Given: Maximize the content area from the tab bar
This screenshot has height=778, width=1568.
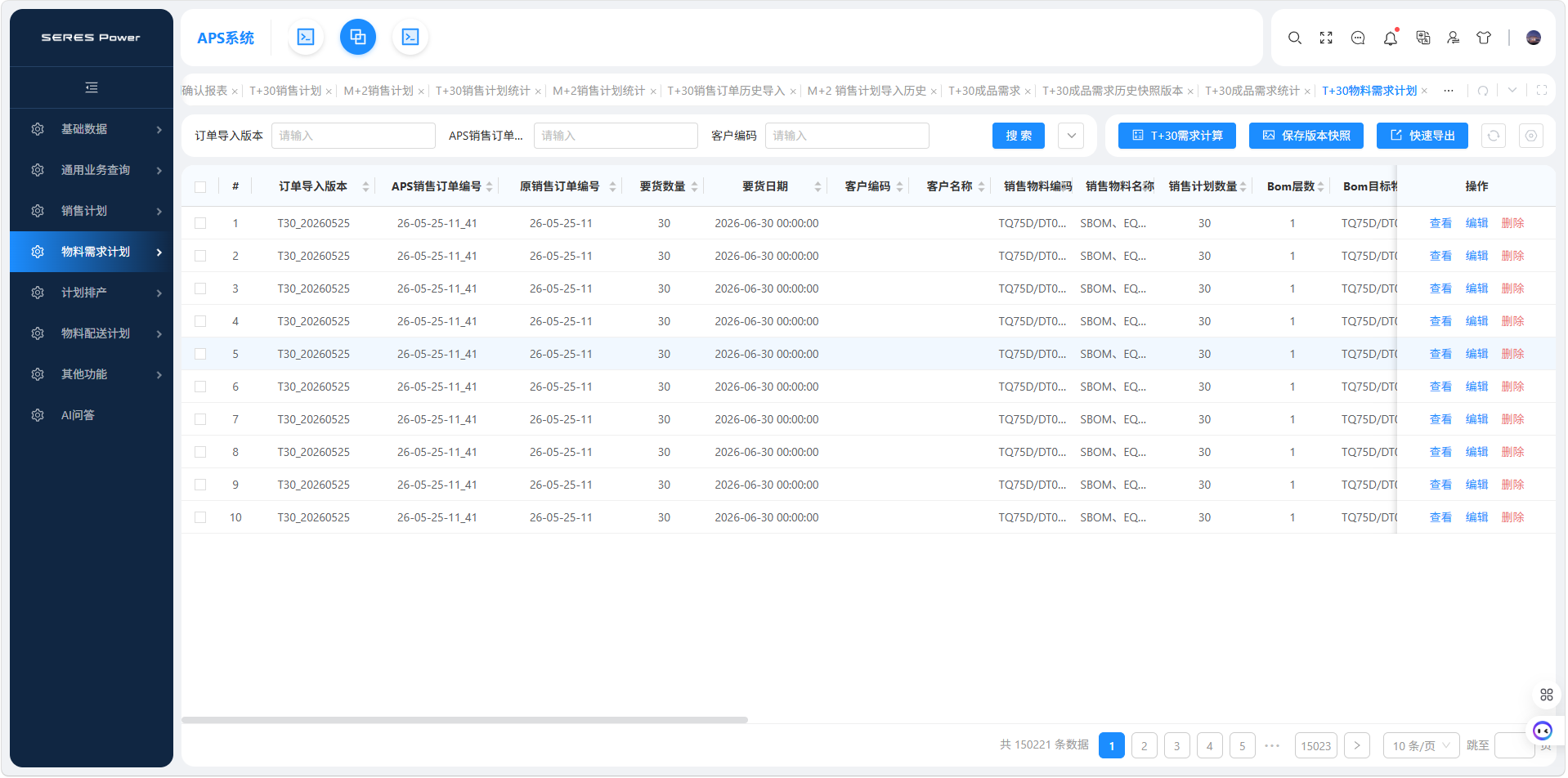Looking at the screenshot, I should point(1542,91).
